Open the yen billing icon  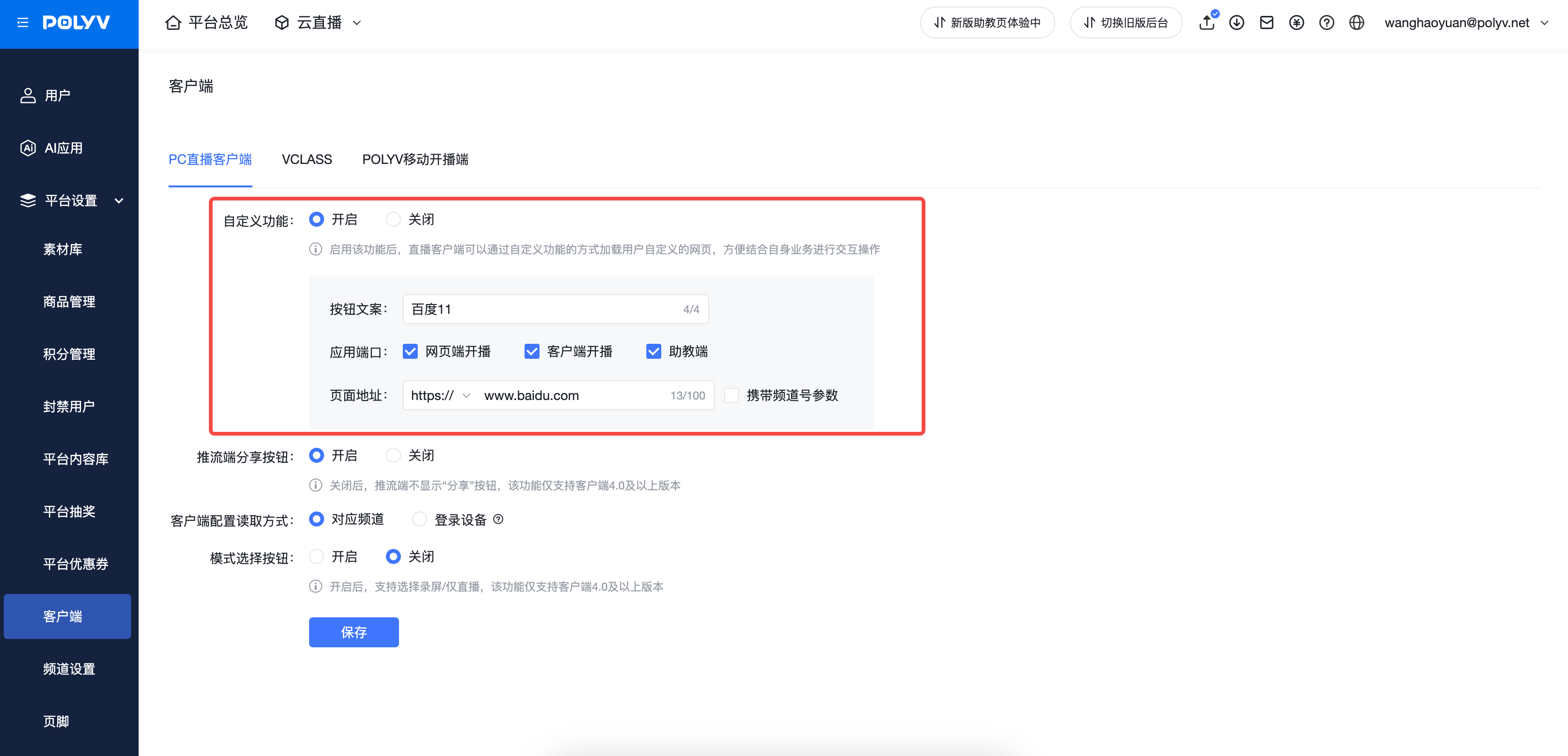[1296, 22]
